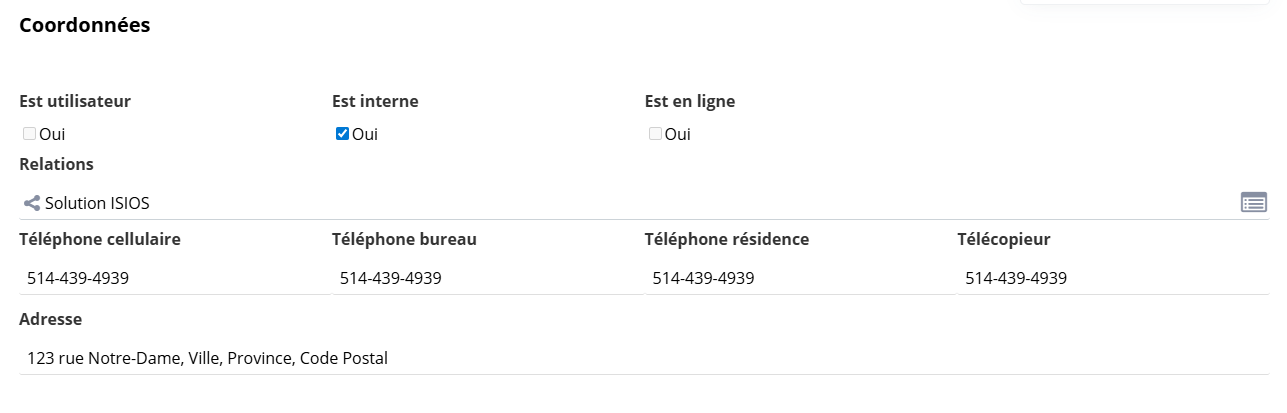Click the Téléphone cellulaire input field

(174, 278)
